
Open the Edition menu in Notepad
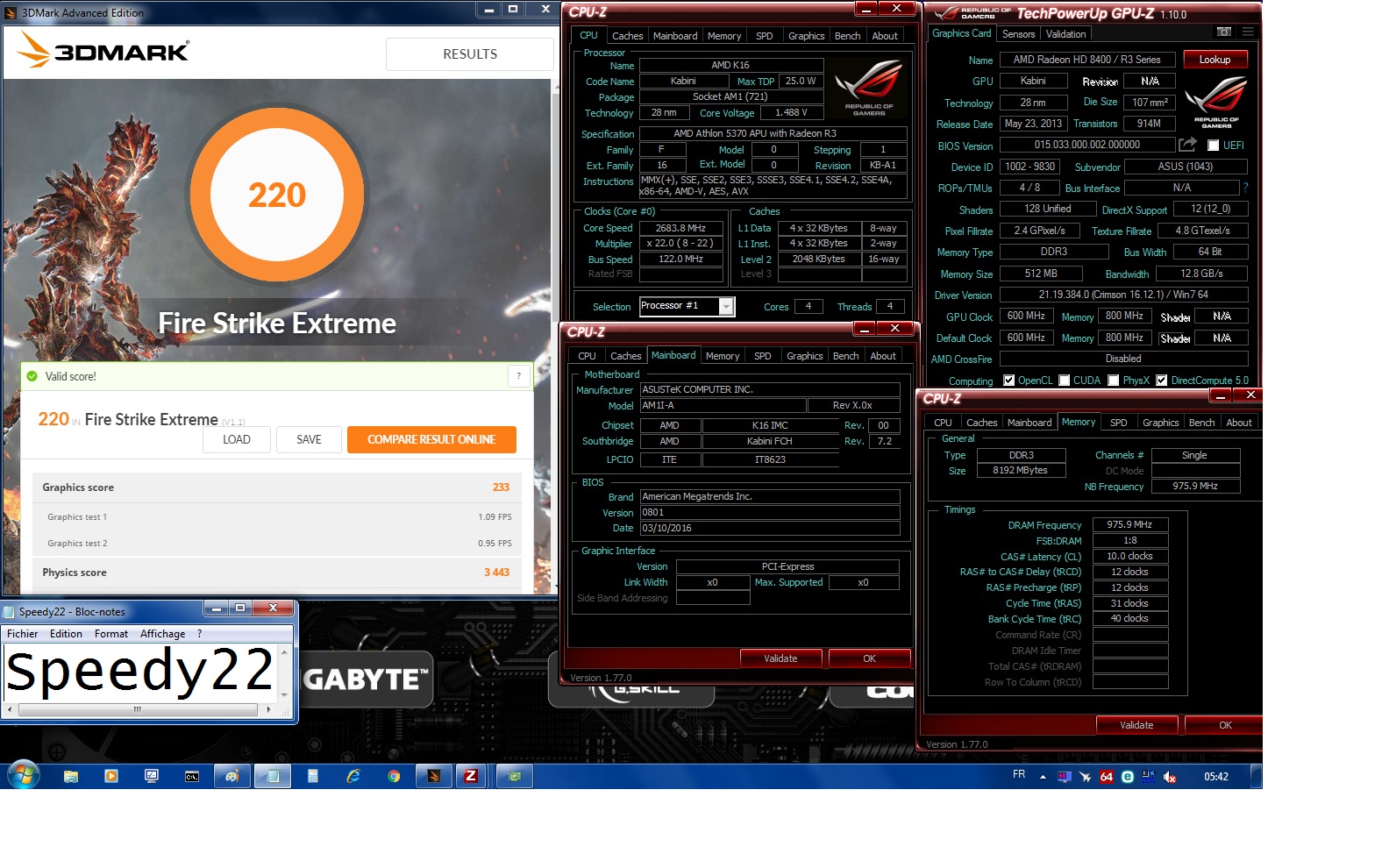[x=66, y=634]
